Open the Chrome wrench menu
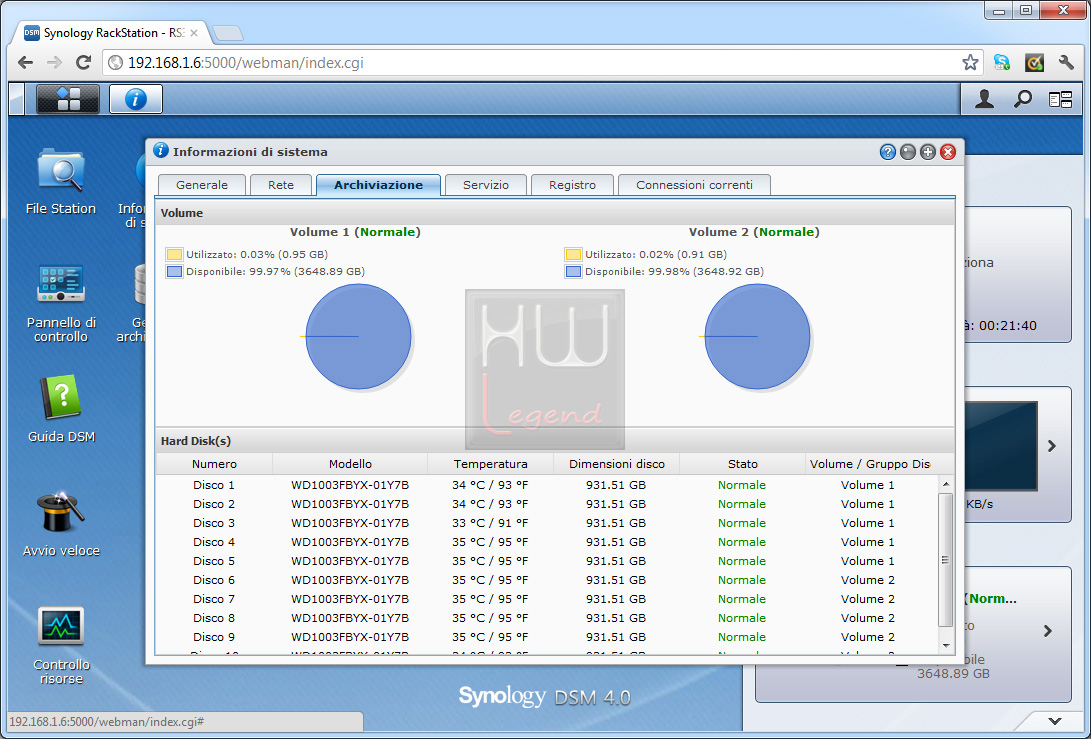This screenshot has height=739, width=1091. click(x=1066, y=63)
